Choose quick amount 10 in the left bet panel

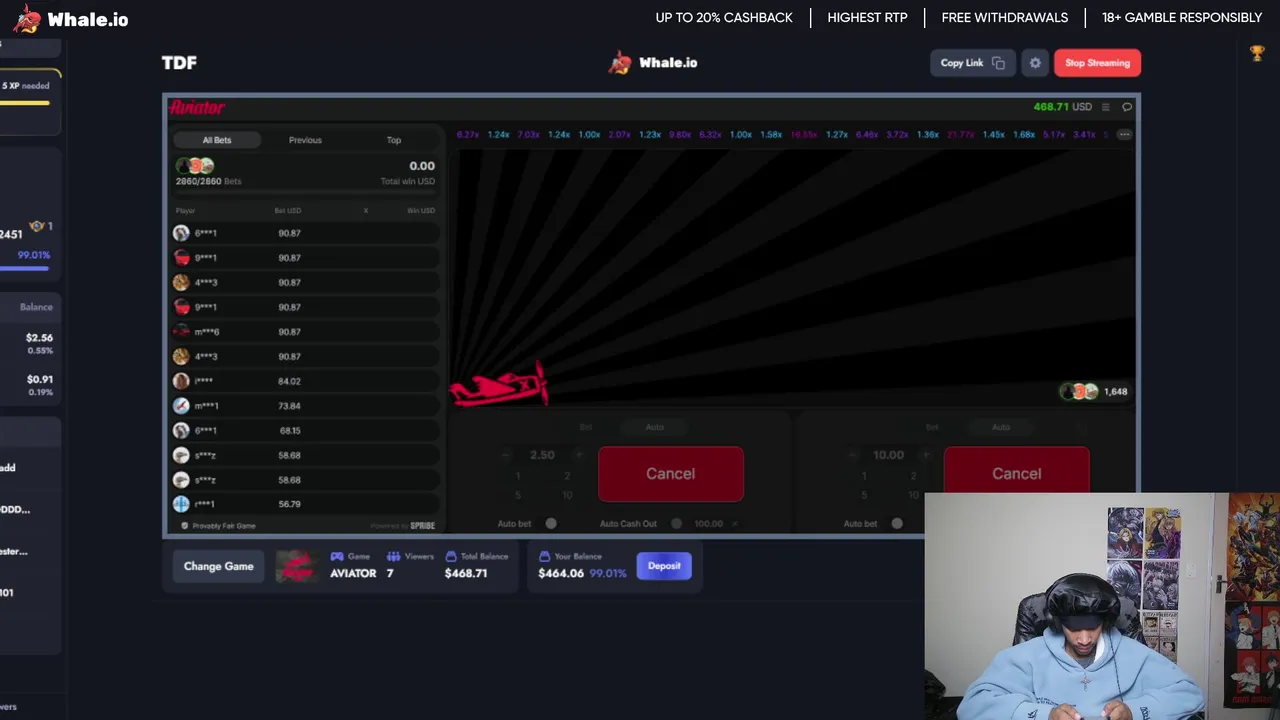pos(567,495)
